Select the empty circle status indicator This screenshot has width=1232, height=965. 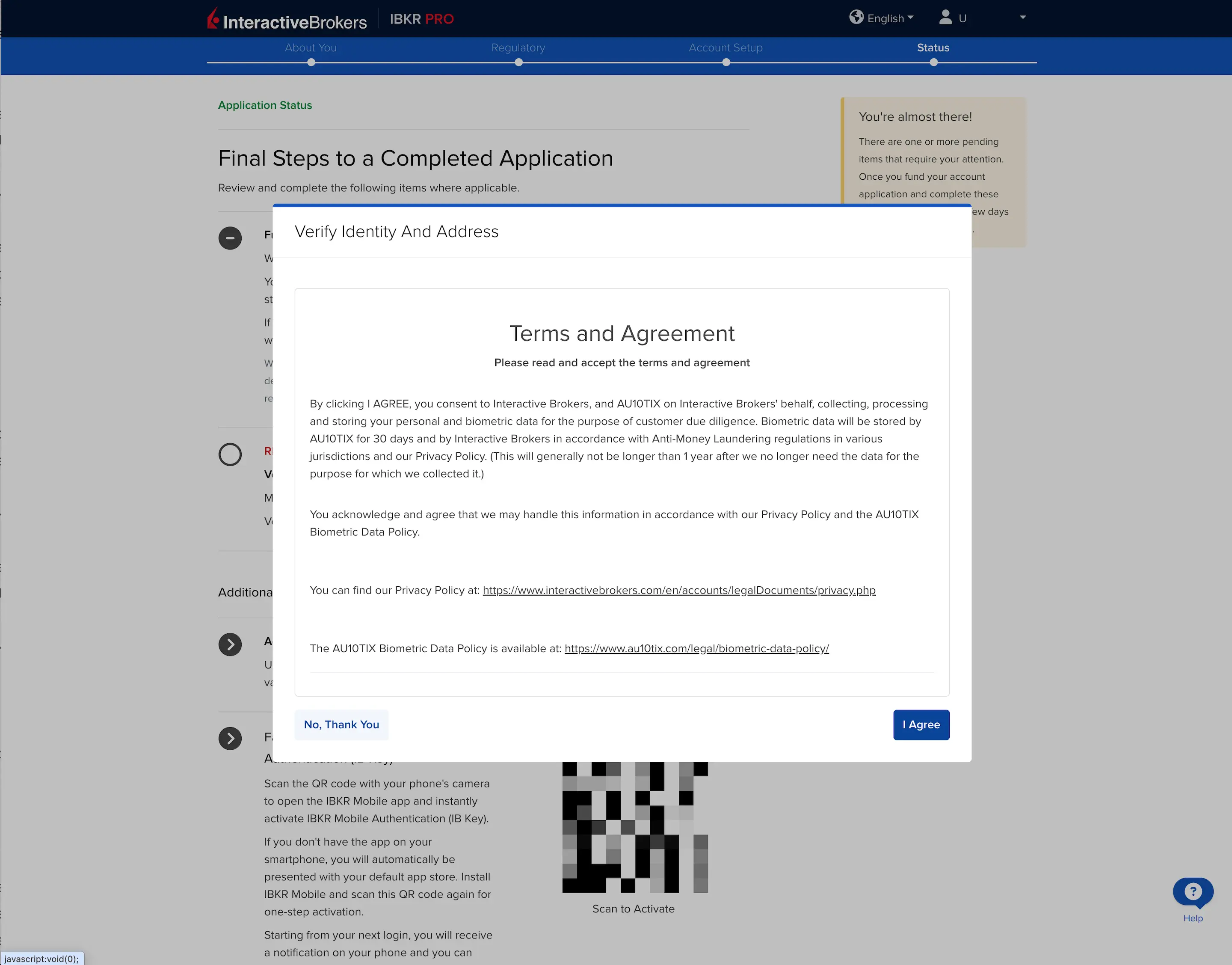(230, 454)
